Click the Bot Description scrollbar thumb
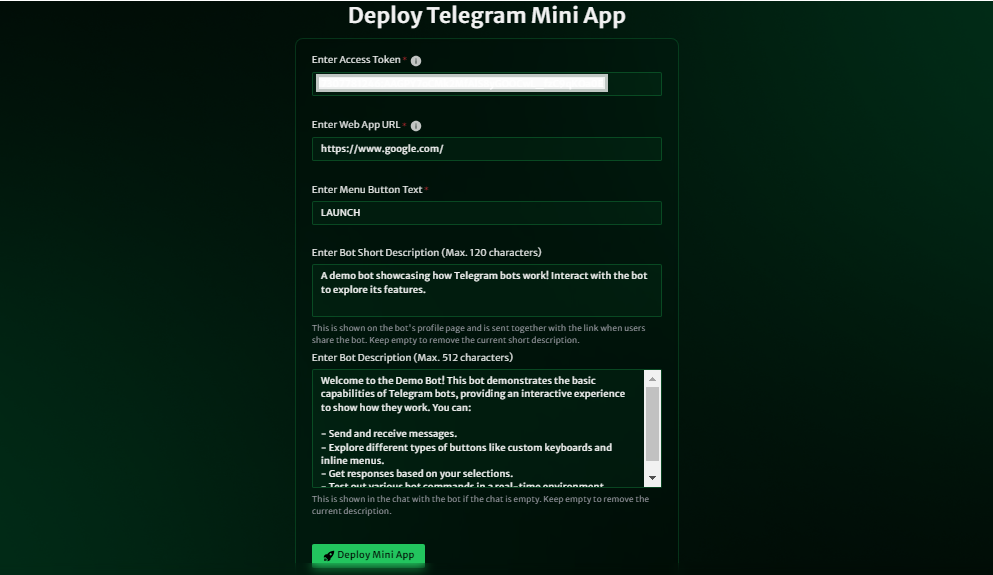This screenshot has height=575, width=993. coord(652,424)
